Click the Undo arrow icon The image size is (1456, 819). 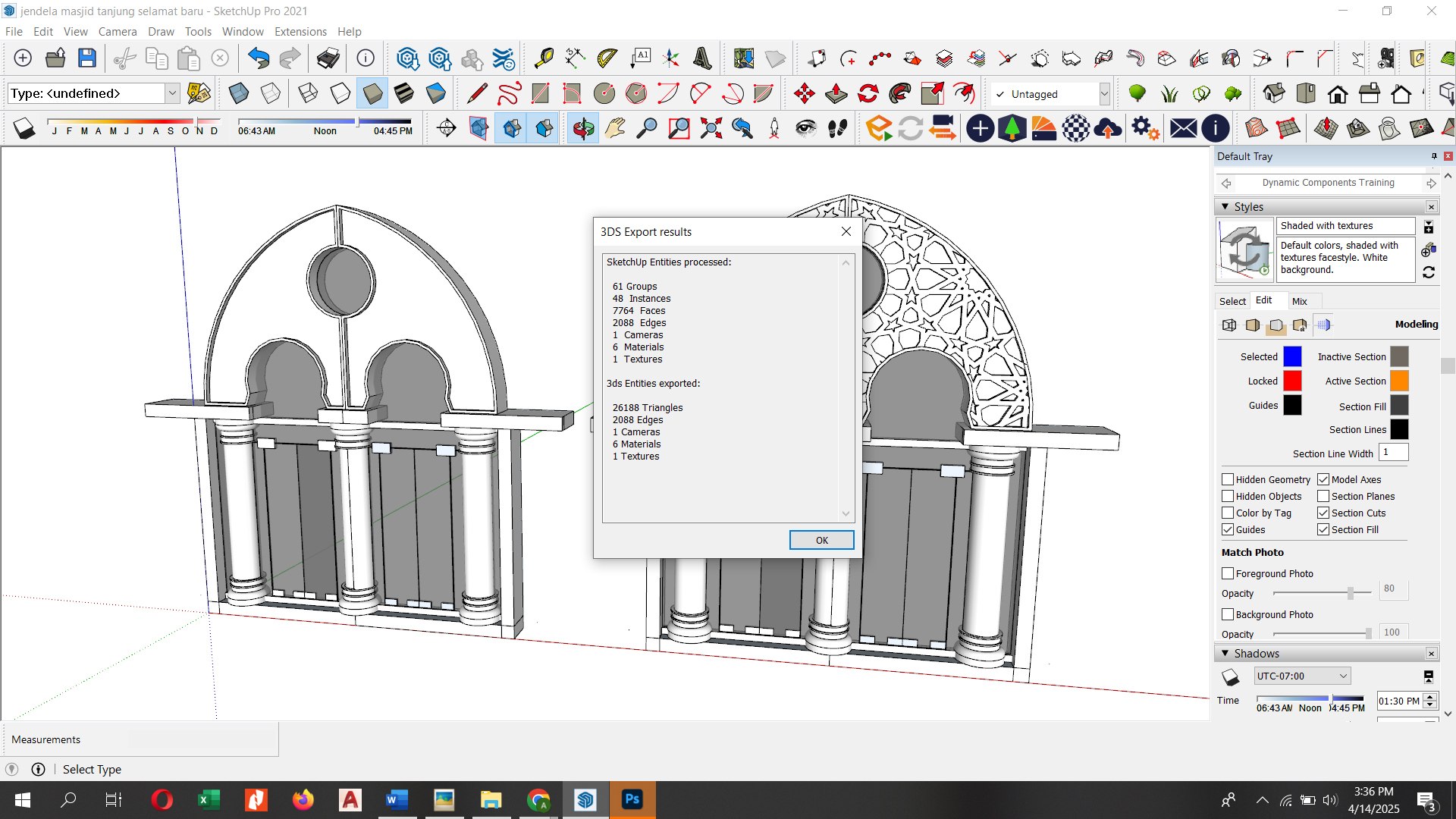(259, 58)
